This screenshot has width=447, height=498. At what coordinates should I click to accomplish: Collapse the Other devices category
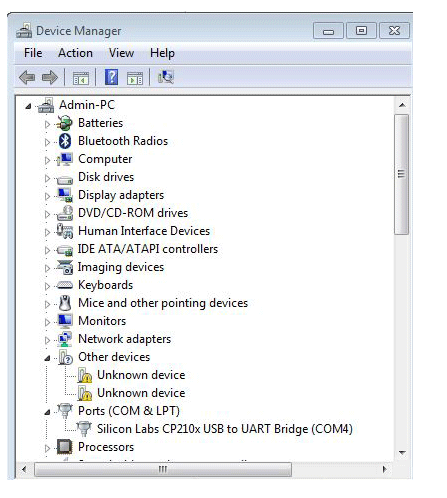point(47,358)
